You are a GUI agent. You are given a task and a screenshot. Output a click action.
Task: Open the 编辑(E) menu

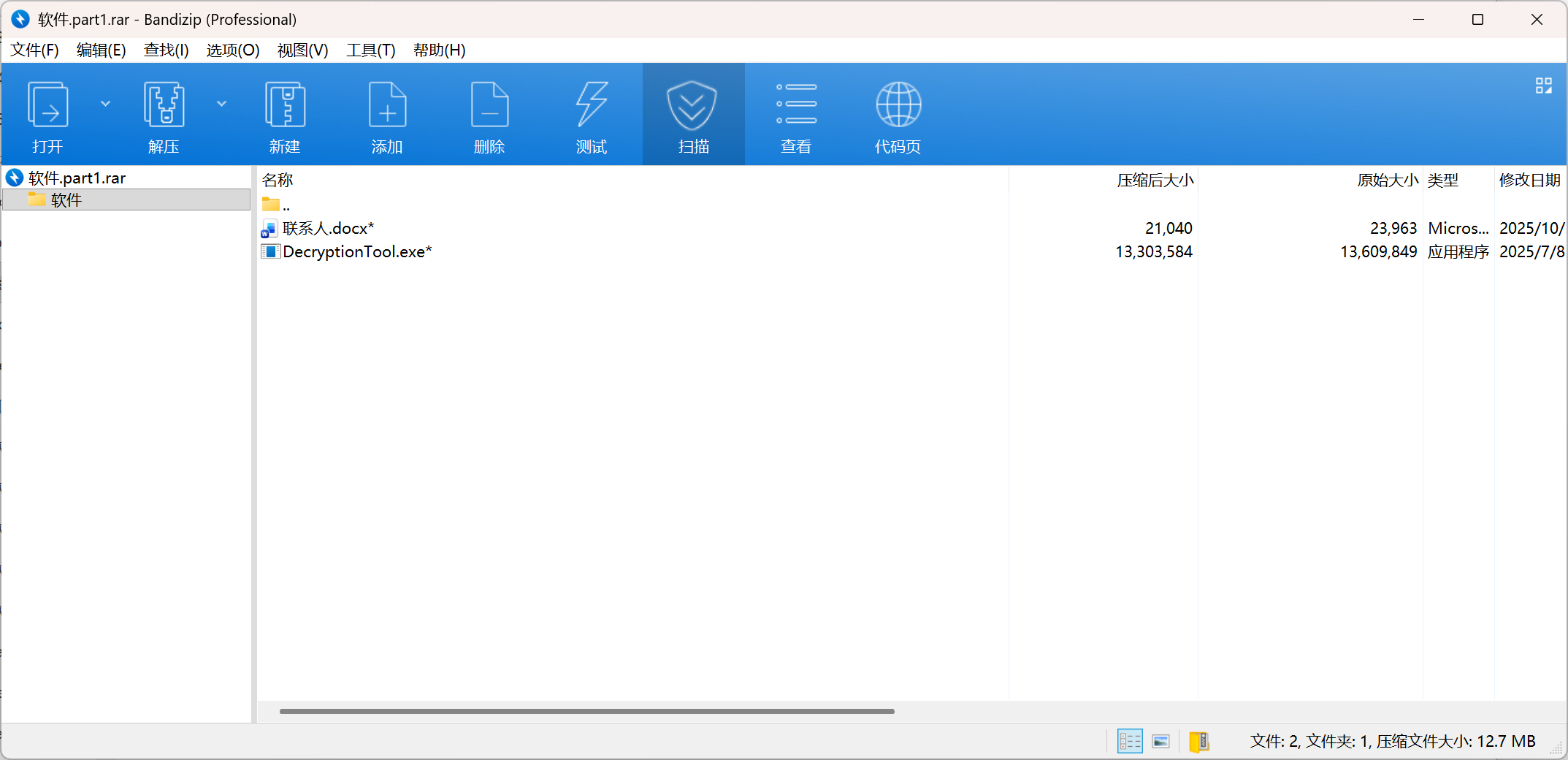tap(101, 50)
